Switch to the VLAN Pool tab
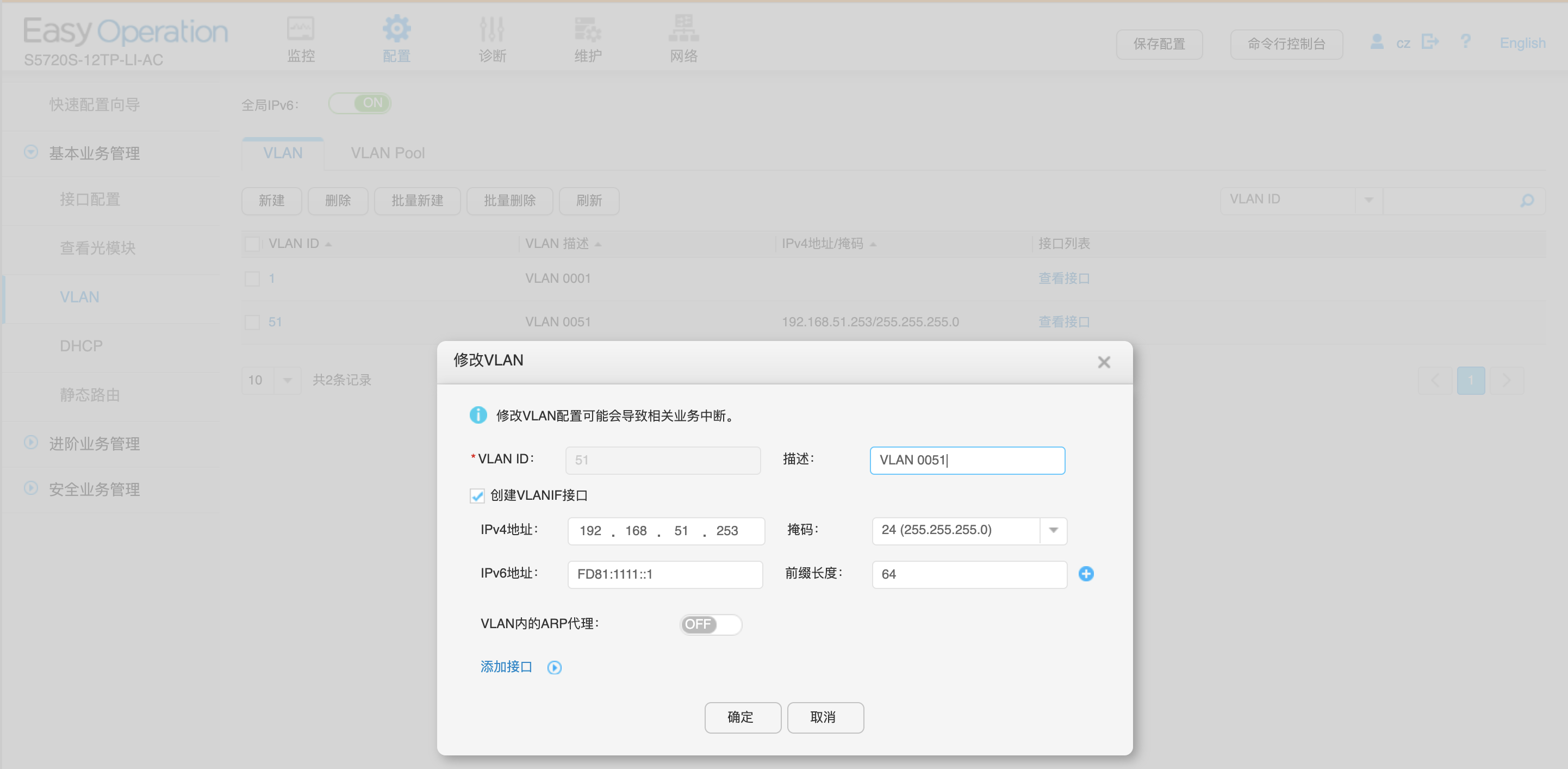This screenshot has height=769, width=1568. (388, 153)
